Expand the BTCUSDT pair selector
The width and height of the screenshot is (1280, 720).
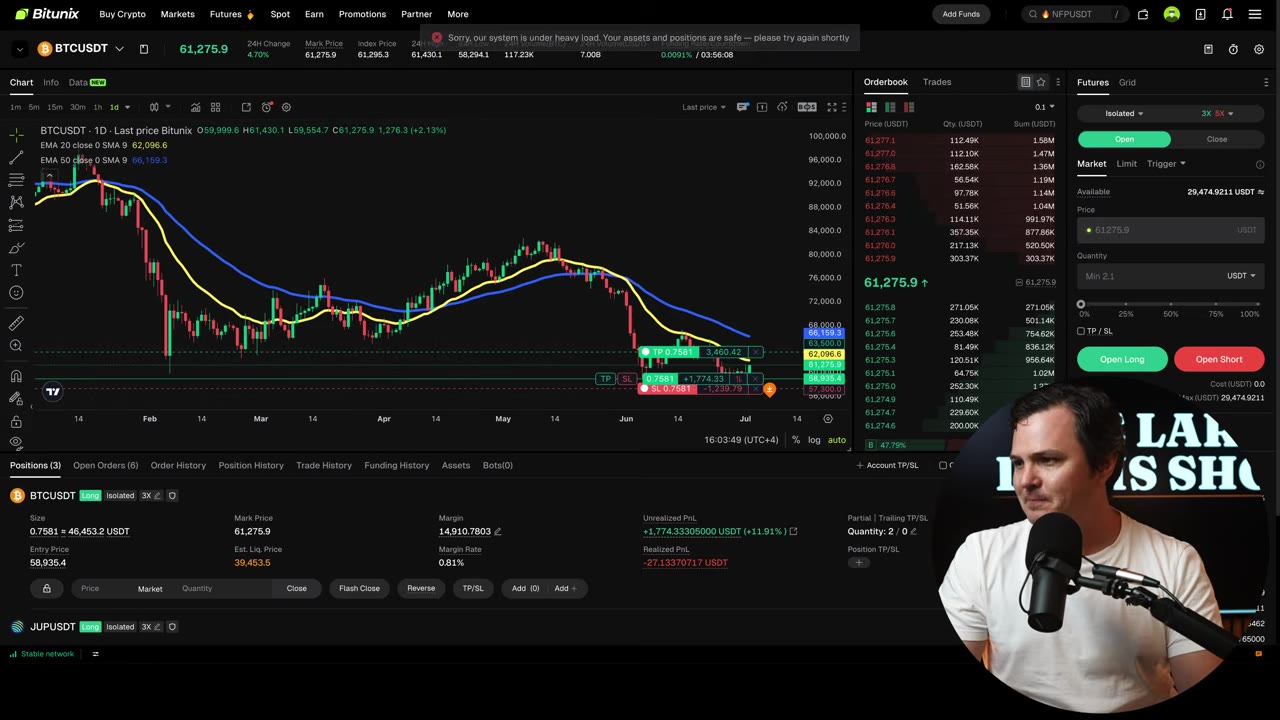(x=119, y=49)
